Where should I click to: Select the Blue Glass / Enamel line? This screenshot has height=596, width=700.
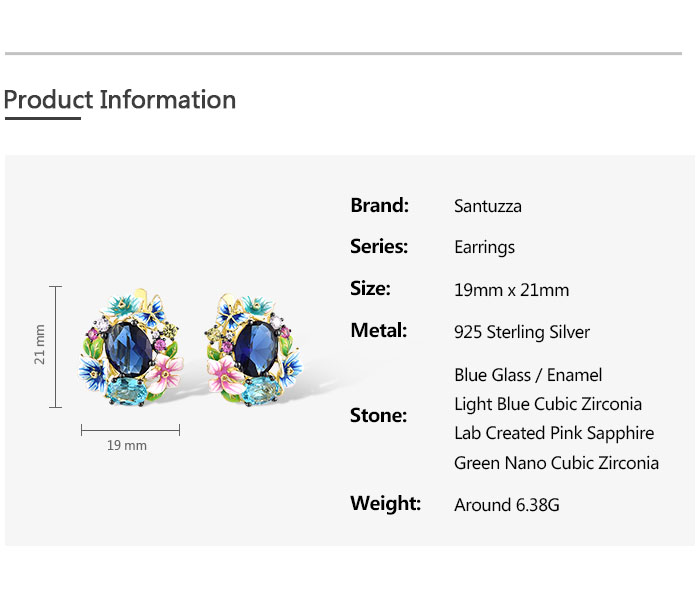tap(528, 375)
